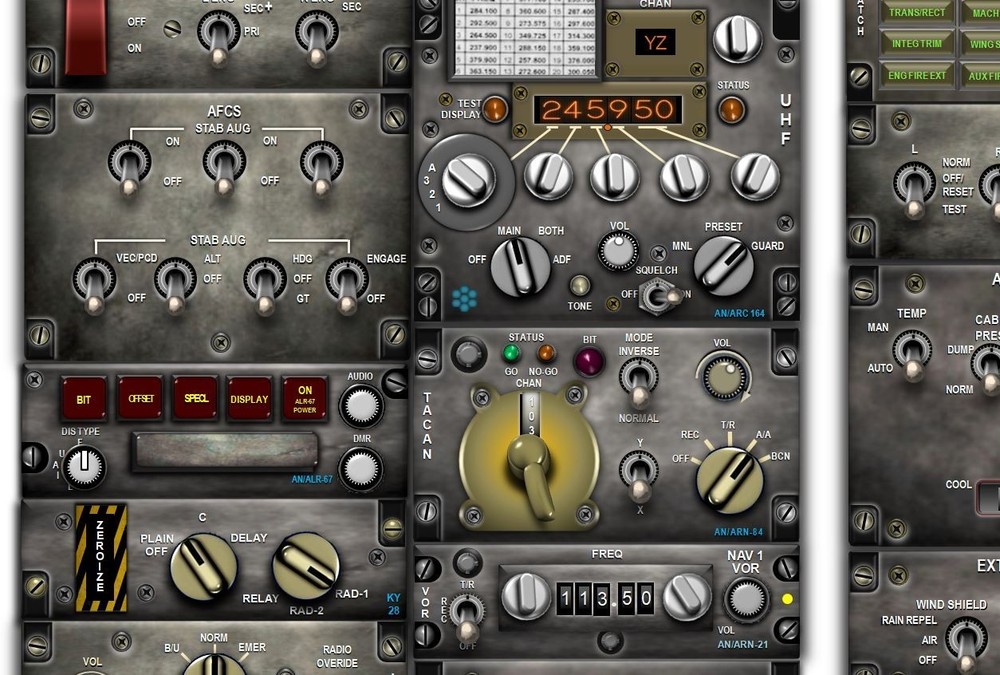Click the orange TACAN NO-GO lamp
The height and width of the screenshot is (675, 1000).
(x=546, y=352)
